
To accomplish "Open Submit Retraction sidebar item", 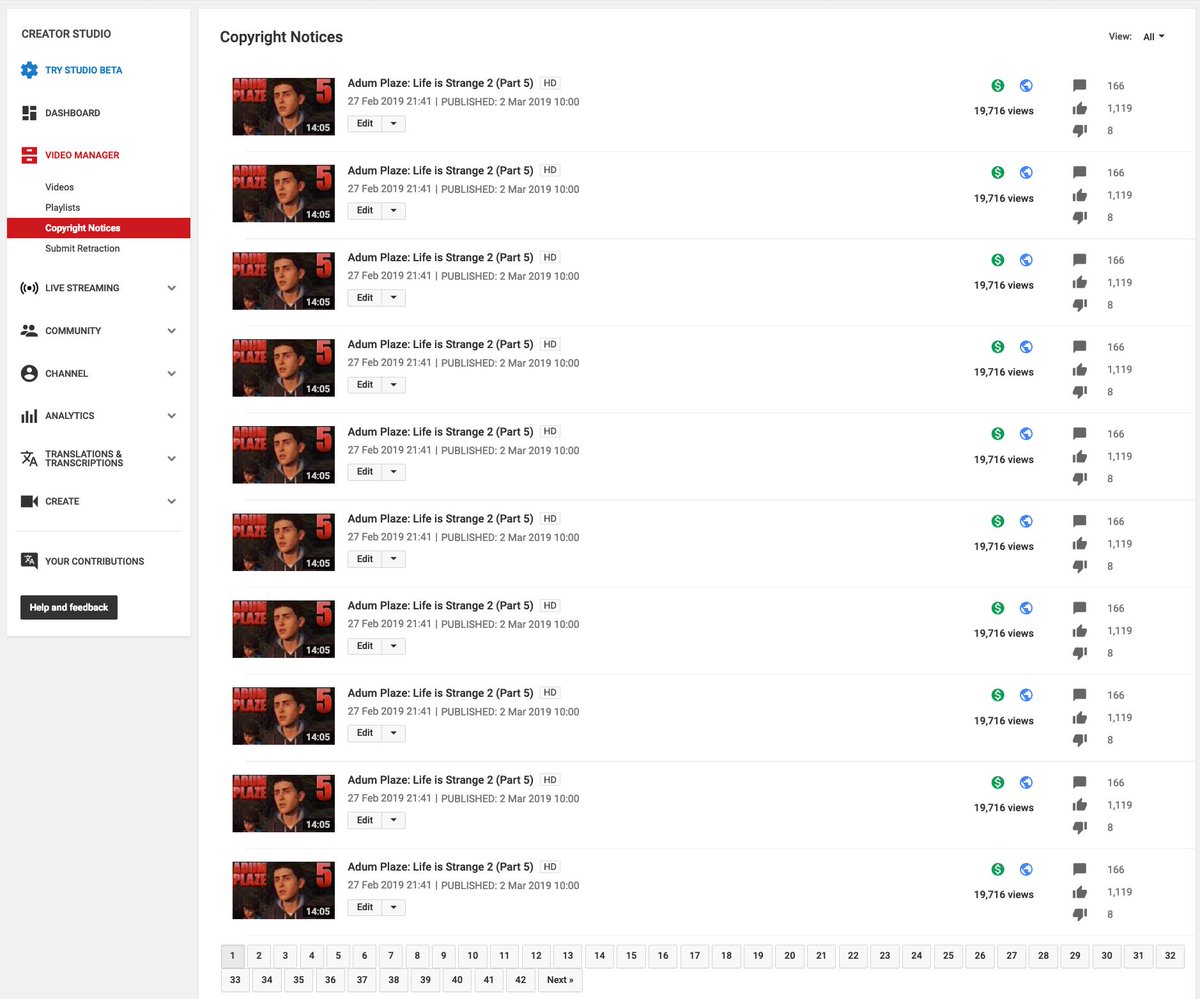I will tap(82, 248).
